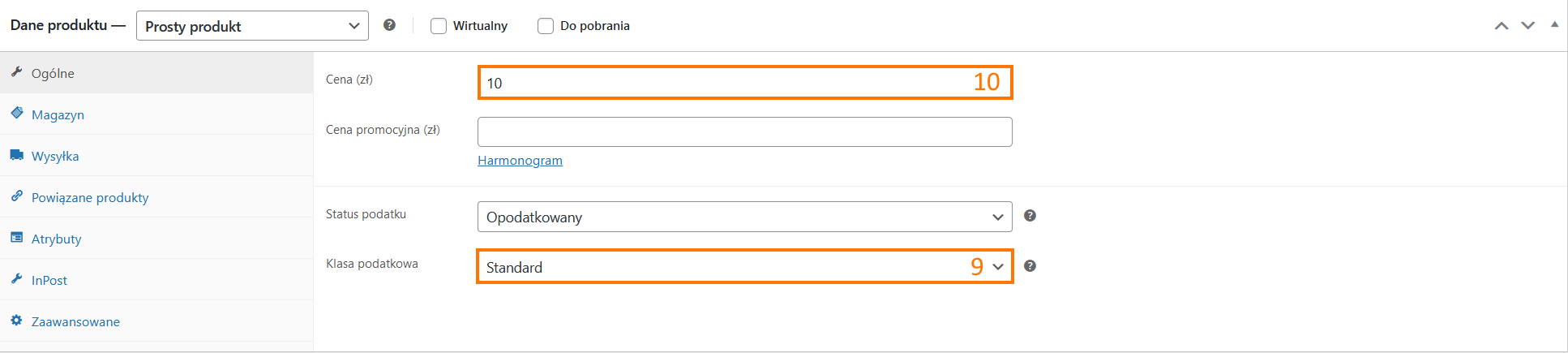
Task: Switch to the Magazyn tab
Action: pyautogui.click(x=58, y=114)
